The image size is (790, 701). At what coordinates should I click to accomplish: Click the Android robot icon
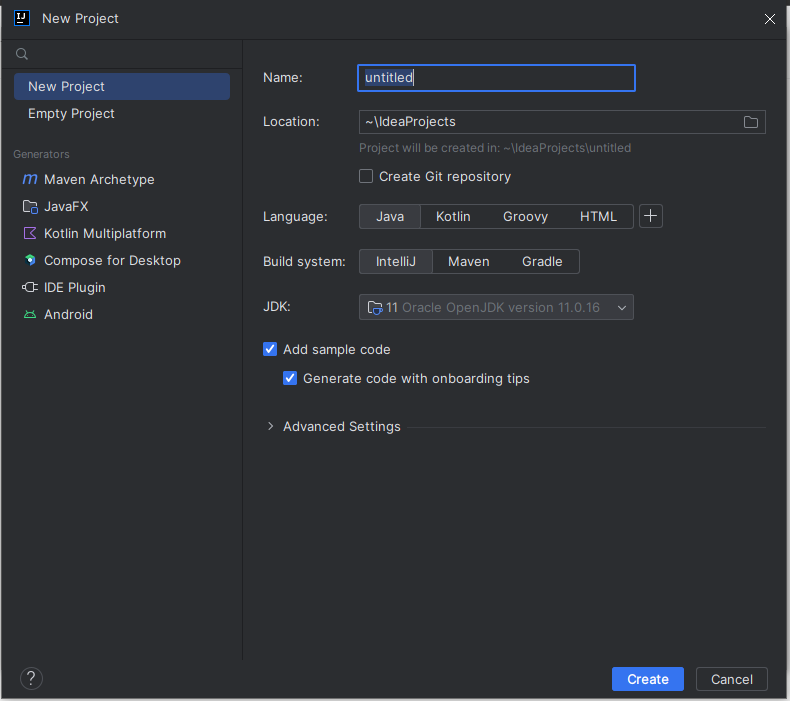(30, 314)
